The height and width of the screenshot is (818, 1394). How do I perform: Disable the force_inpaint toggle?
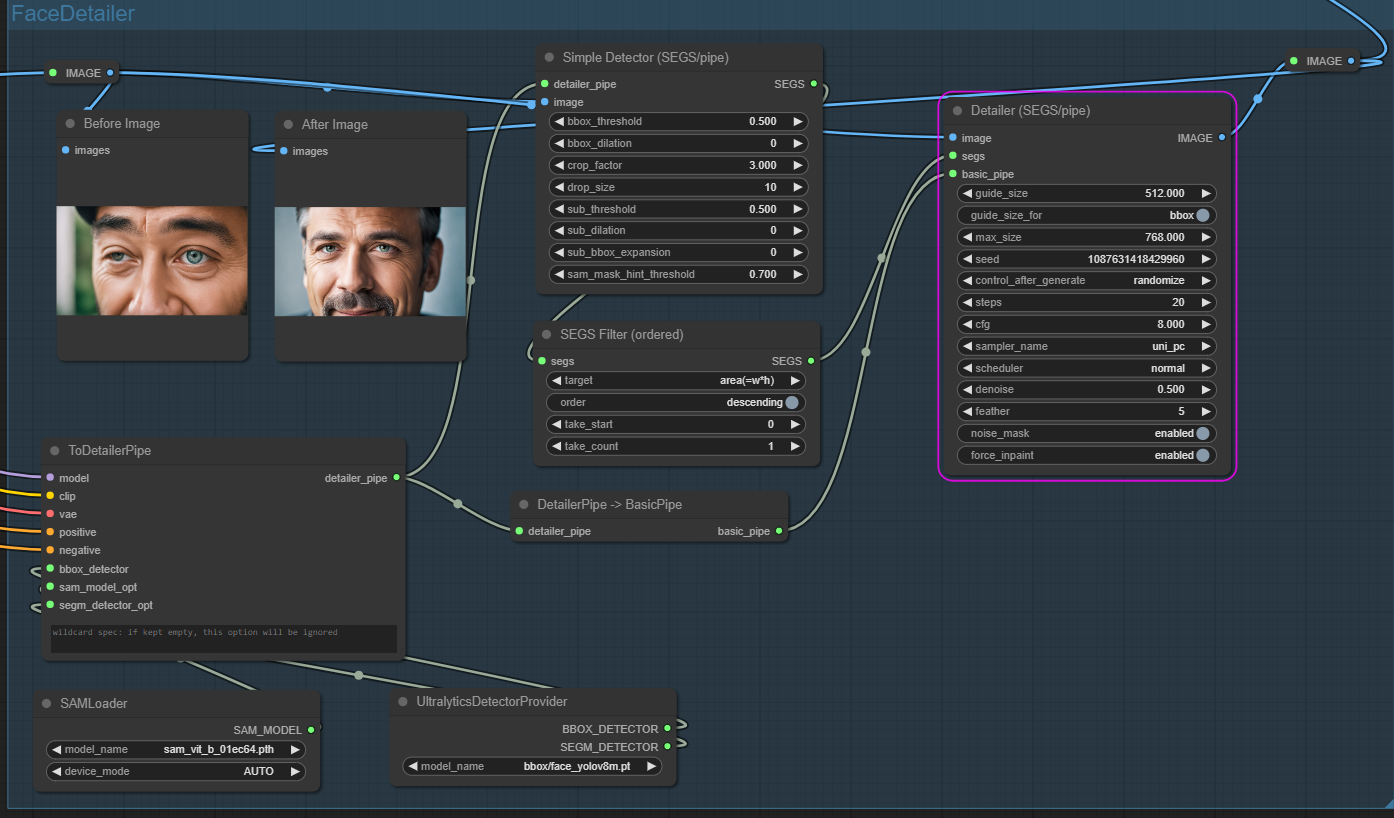(1202, 455)
